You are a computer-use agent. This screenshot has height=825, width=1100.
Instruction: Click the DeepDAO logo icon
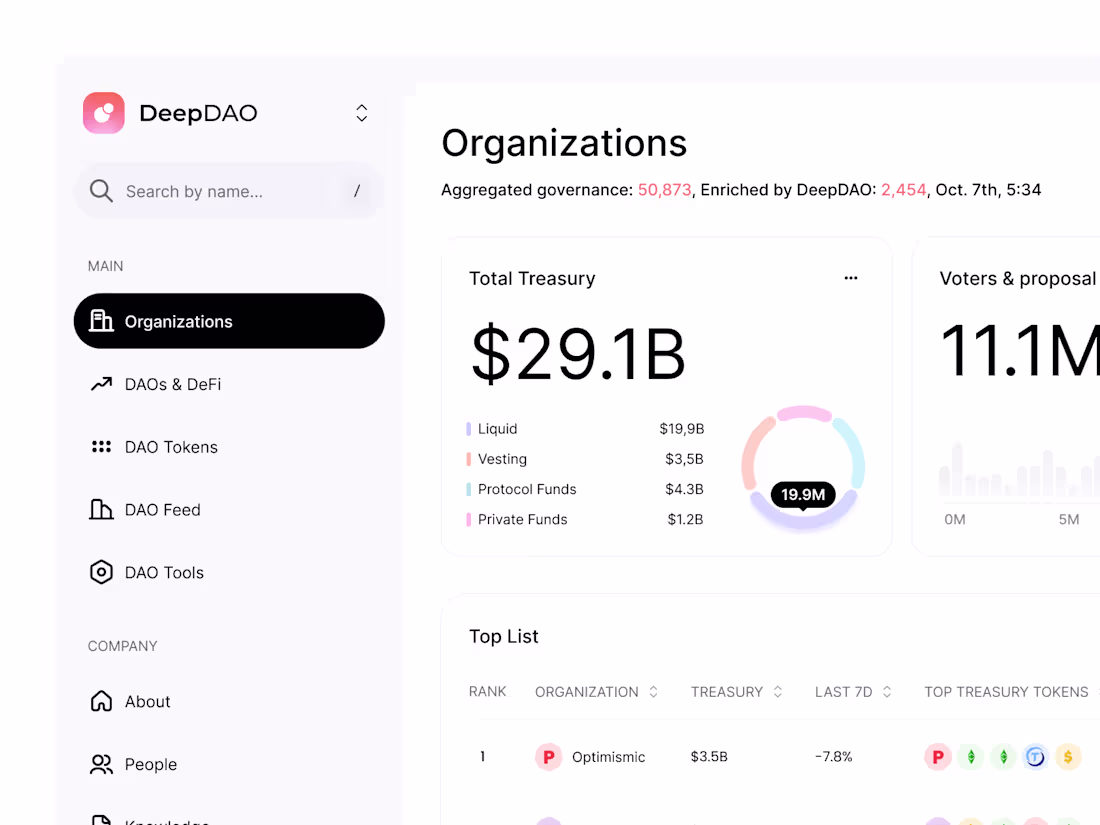pos(104,113)
